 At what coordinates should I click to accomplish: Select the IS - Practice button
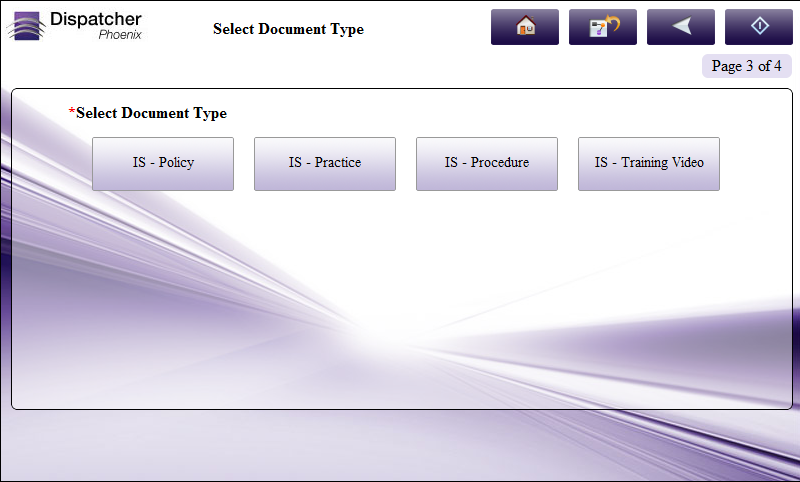click(x=325, y=163)
